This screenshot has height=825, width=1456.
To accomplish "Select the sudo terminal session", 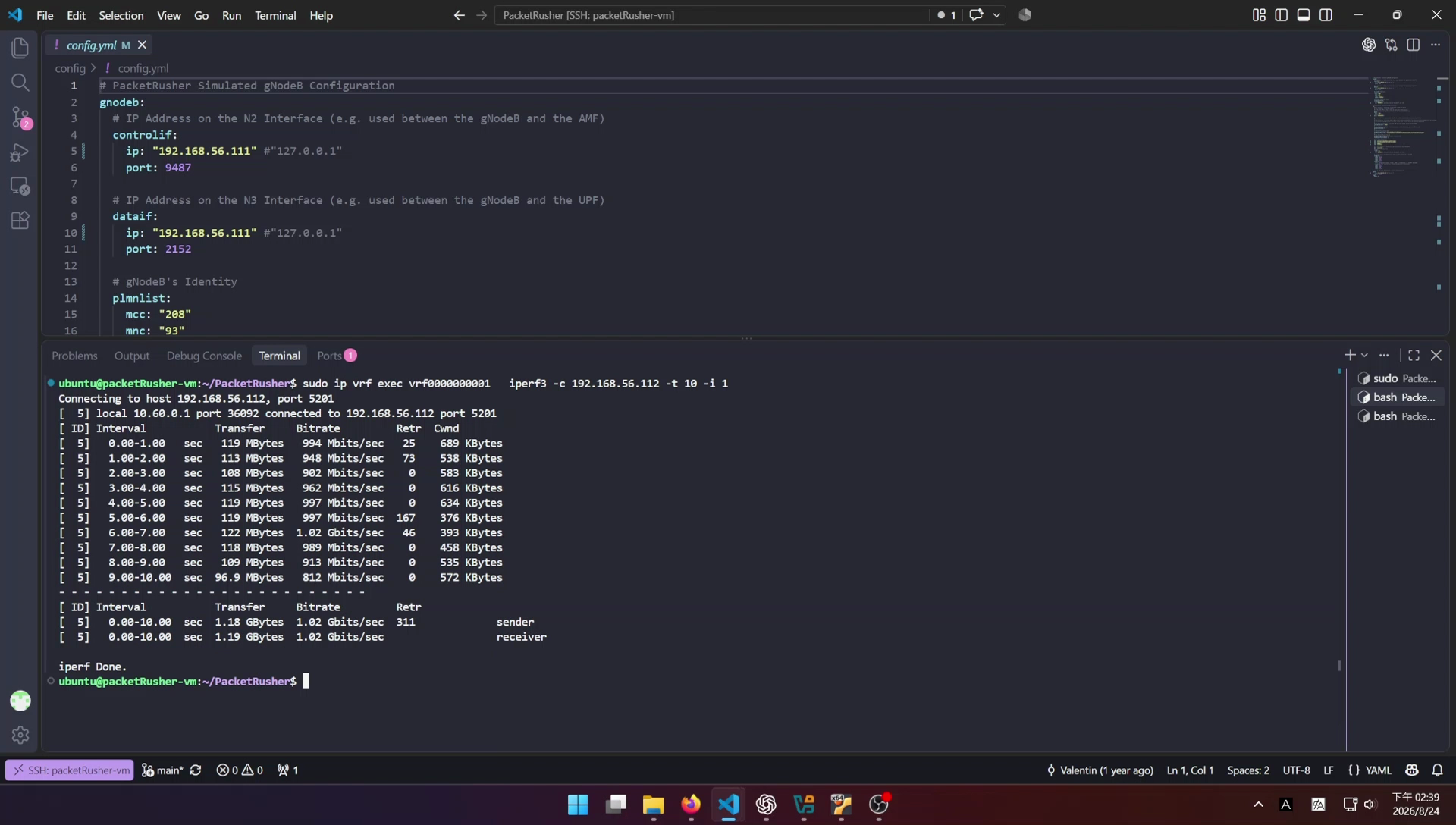I will click(1398, 378).
